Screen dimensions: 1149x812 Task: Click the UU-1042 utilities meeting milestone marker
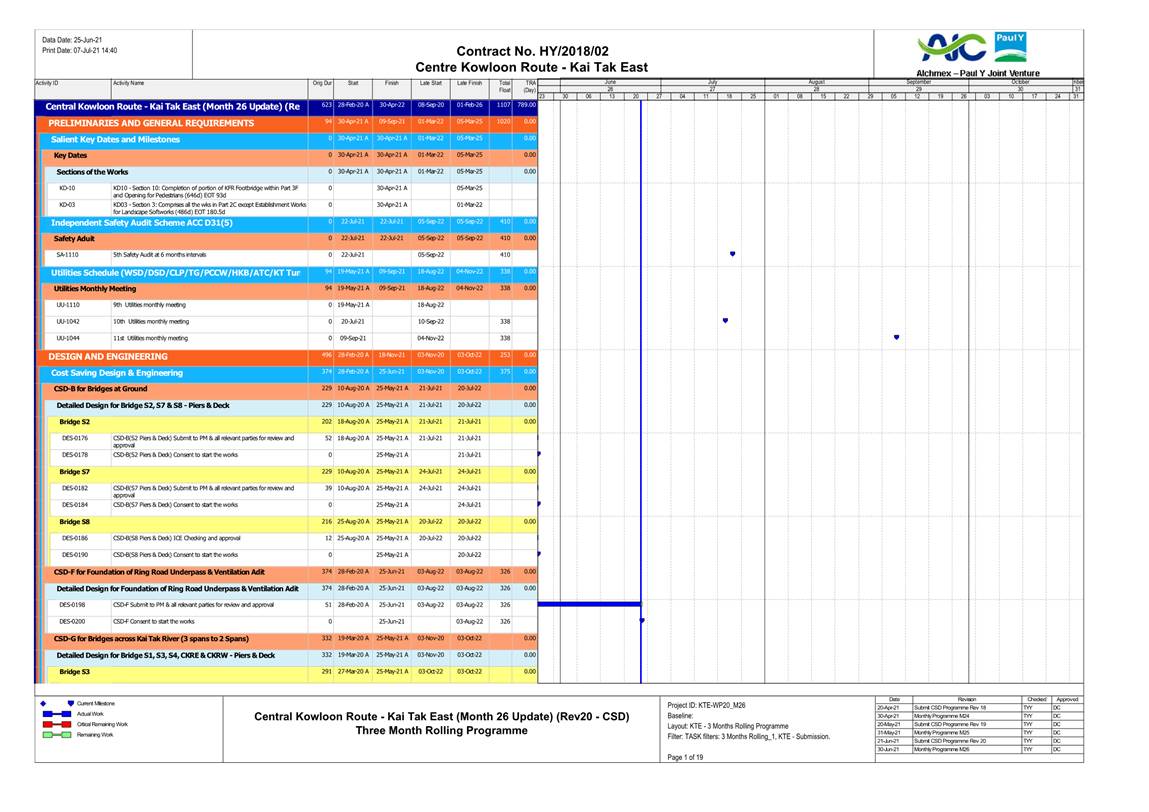pyautogui.click(x=725, y=321)
